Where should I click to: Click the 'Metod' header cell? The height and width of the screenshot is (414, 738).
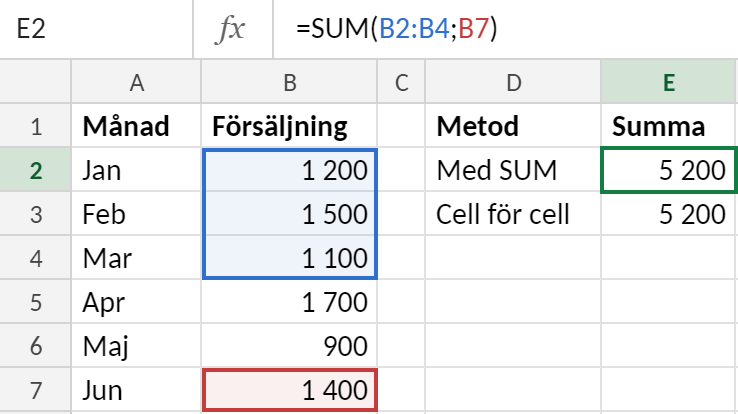pyautogui.click(x=513, y=126)
